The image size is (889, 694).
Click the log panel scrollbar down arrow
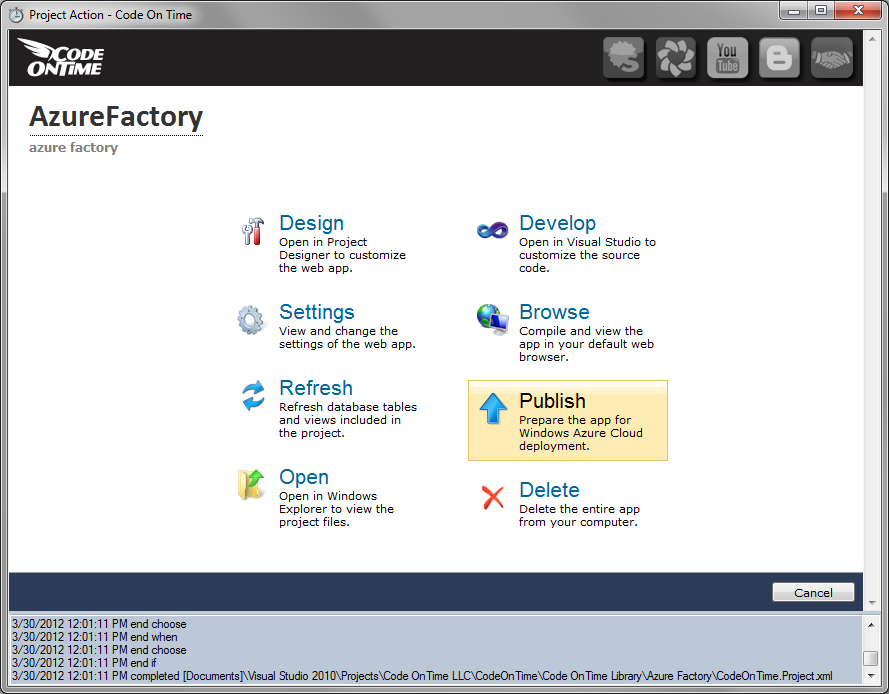pos(870,677)
